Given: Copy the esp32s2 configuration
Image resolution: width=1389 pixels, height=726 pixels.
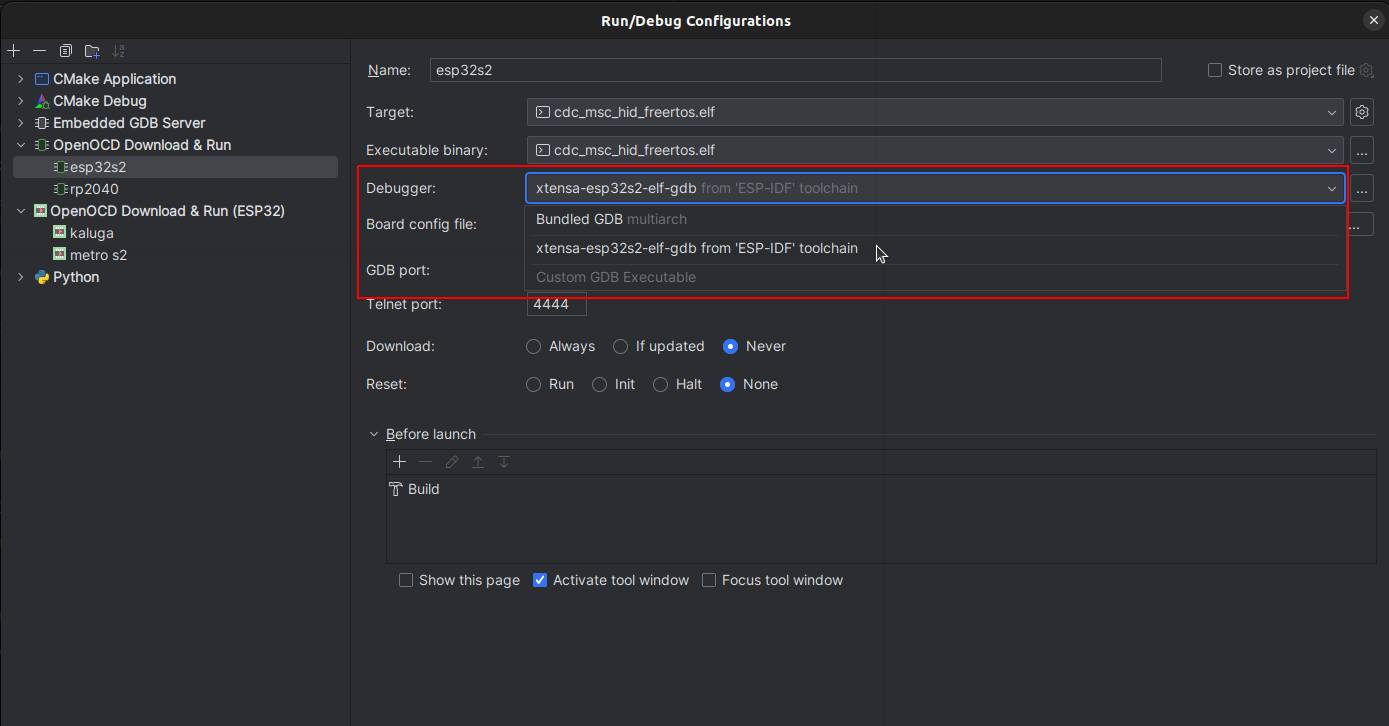Looking at the screenshot, I should 65,50.
